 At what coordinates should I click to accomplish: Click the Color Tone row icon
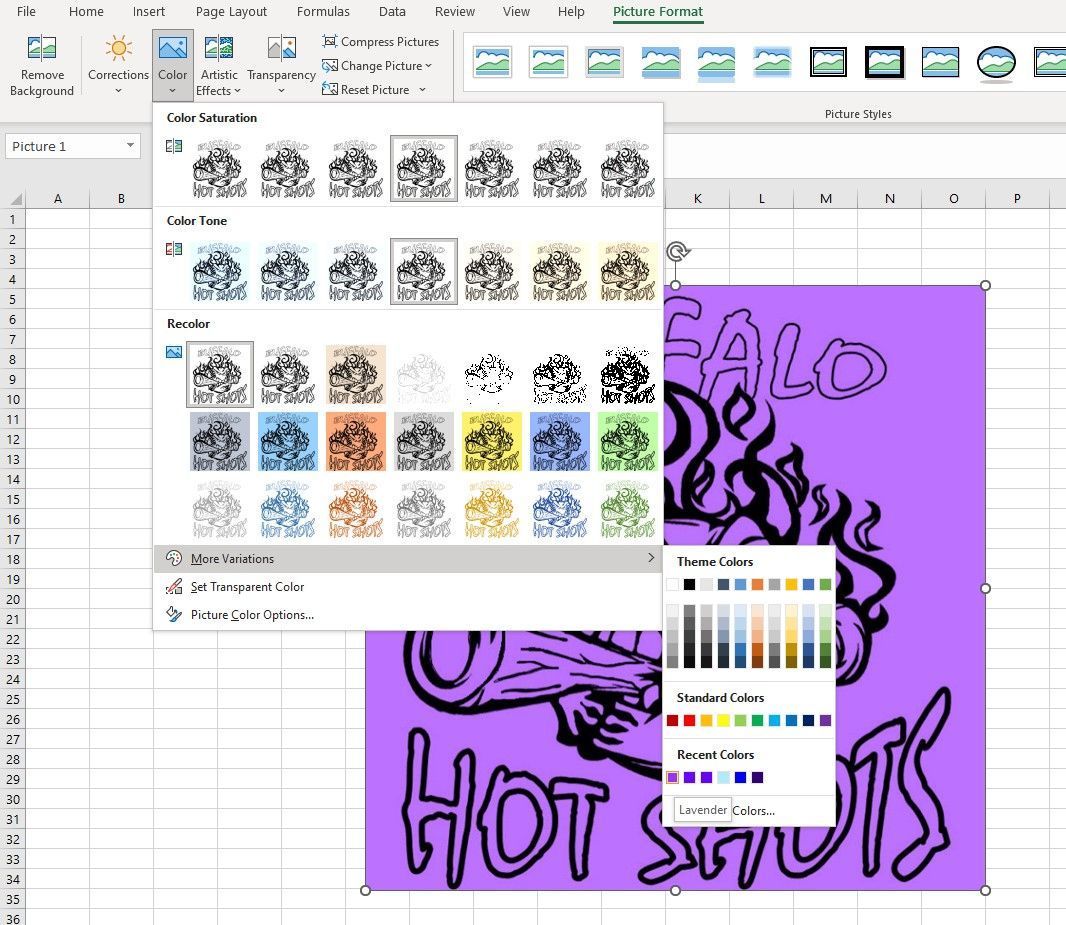[174, 249]
